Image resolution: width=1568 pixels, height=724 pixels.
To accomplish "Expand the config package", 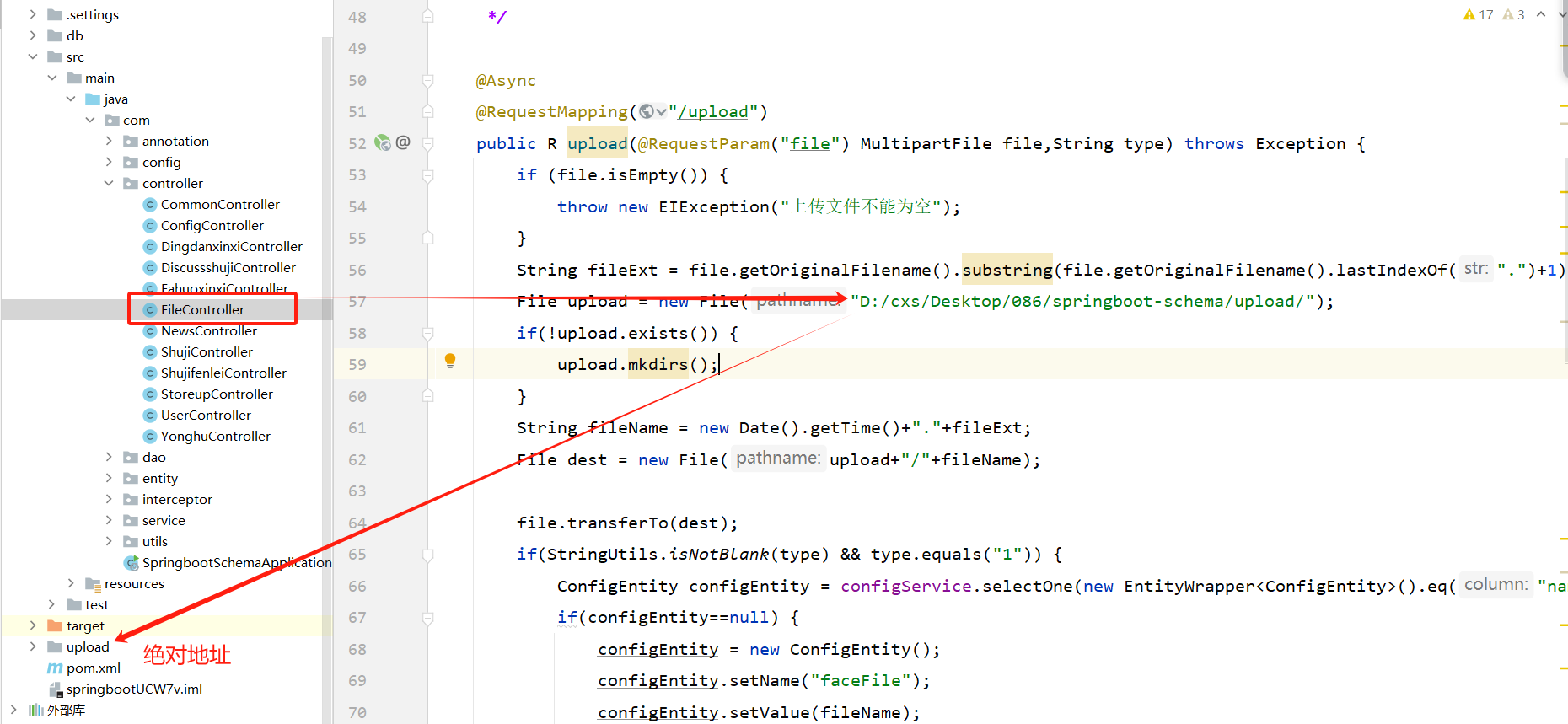I will (109, 162).
